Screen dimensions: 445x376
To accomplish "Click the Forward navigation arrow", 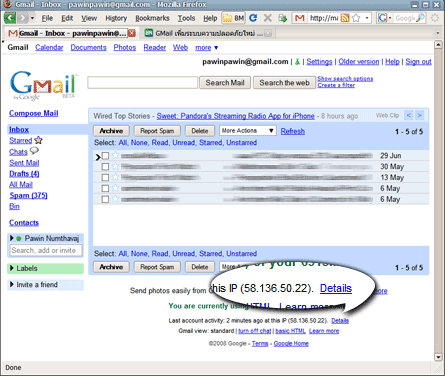I will 23,18.
